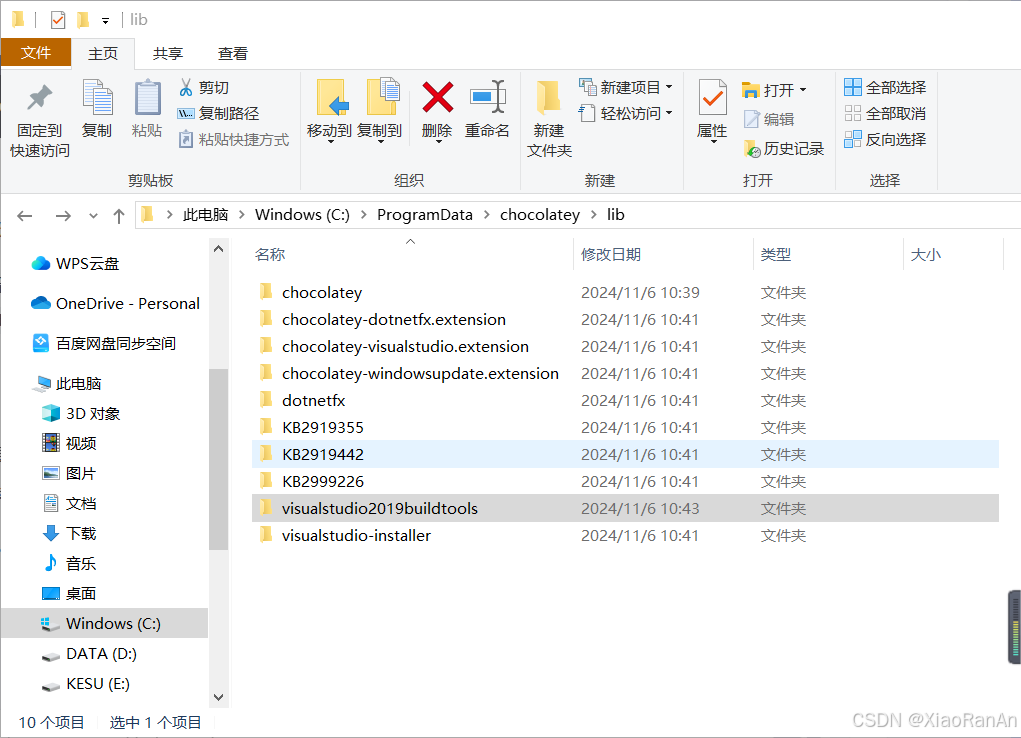This screenshot has height=738, width=1021.
Task: Expand chevron after chocolatey in path
Action: [593, 215]
